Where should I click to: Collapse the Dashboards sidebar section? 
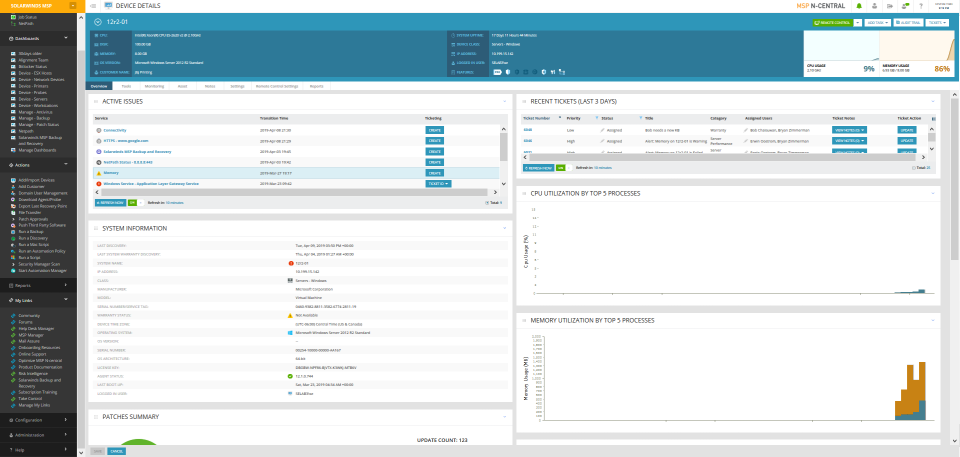65,38
